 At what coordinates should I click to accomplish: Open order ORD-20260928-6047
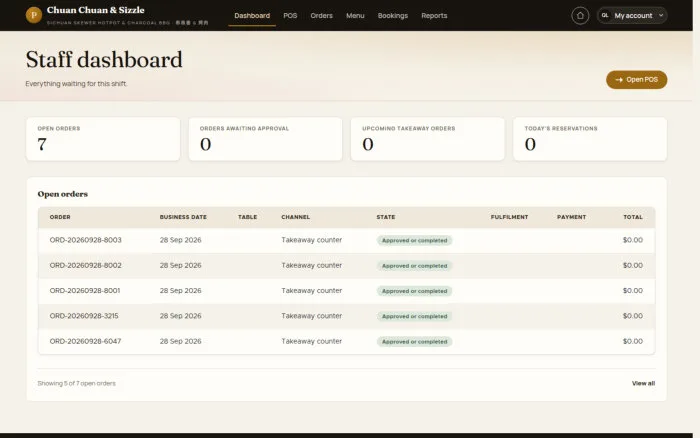(x=85, y=341)
